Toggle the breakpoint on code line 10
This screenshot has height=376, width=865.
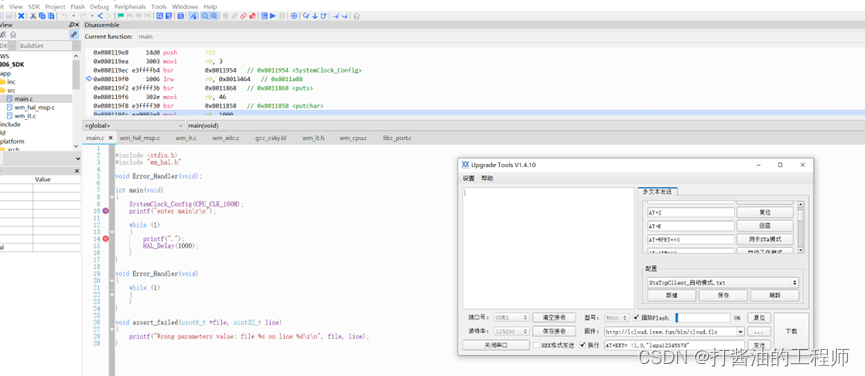coord(105,211)
